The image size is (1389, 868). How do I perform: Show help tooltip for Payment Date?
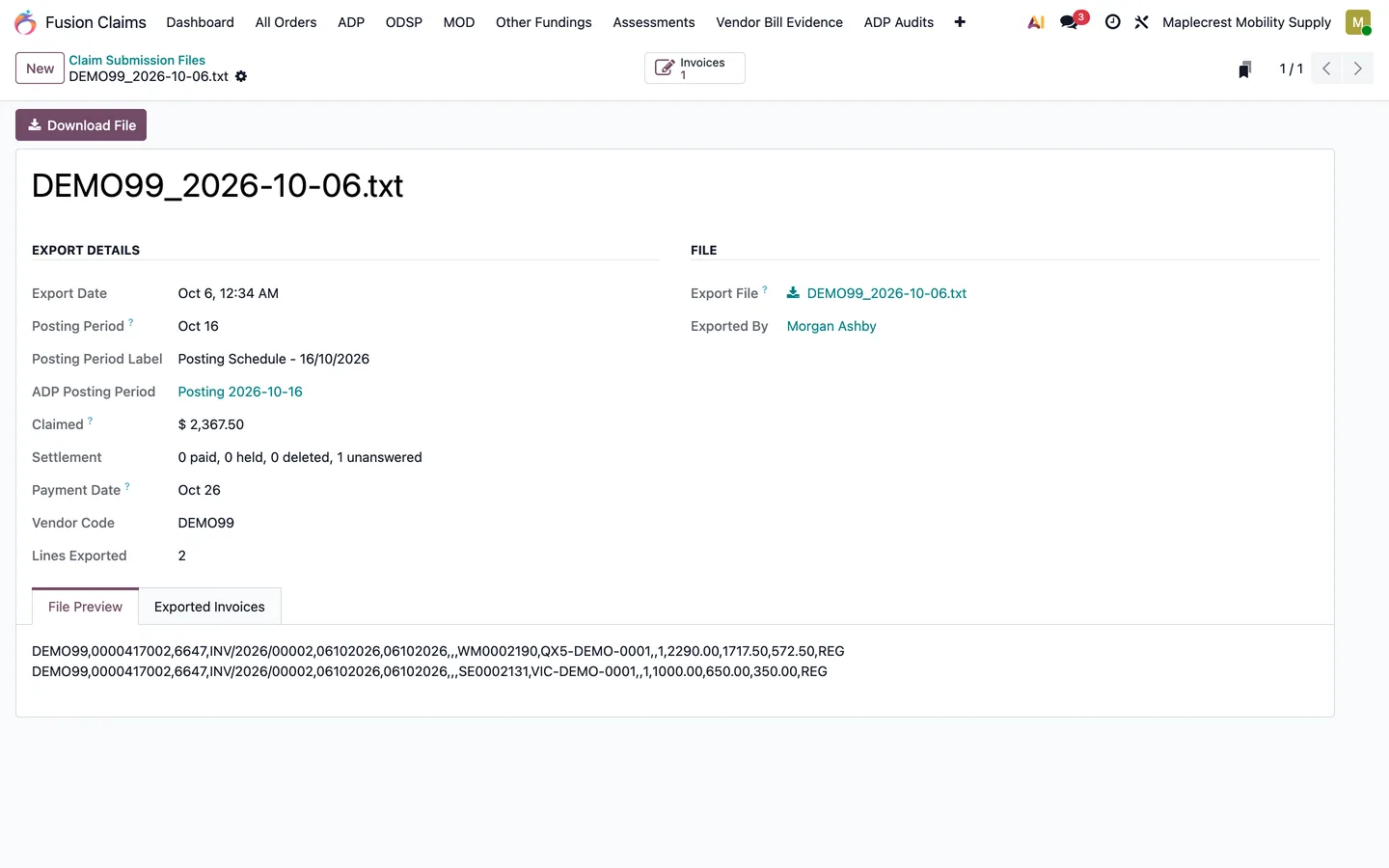pyautogui.click(x=127, y=486)
